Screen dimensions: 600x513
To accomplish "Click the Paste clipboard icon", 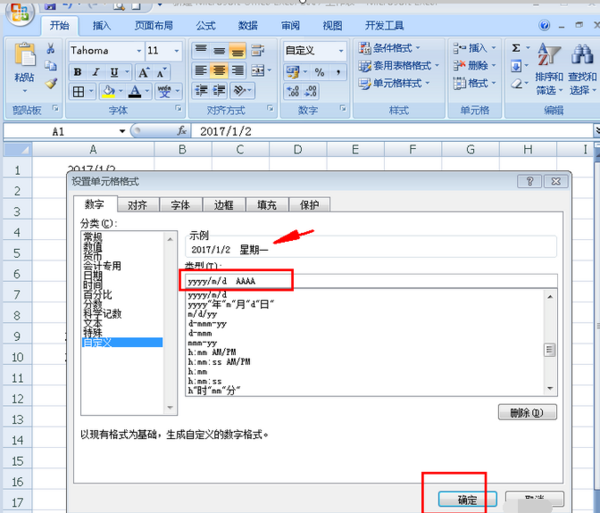I will (x=25, y=55).
